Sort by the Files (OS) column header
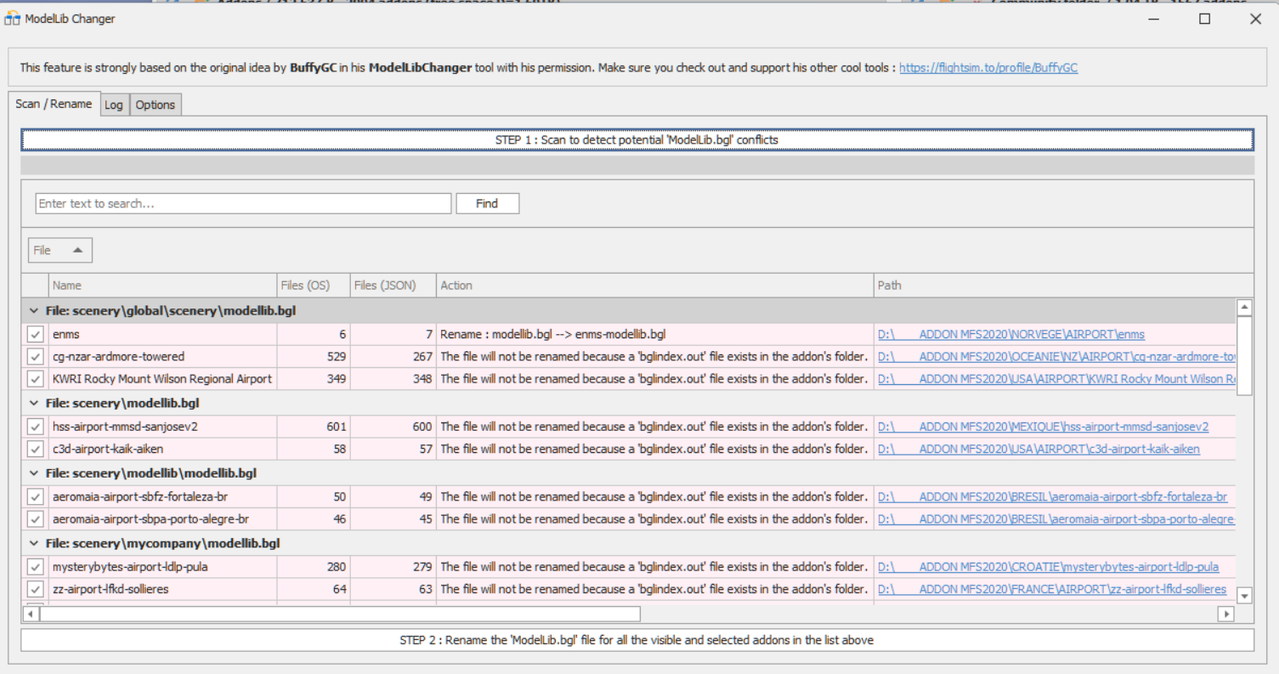1279x674 pixels. (x=314, y=285)
